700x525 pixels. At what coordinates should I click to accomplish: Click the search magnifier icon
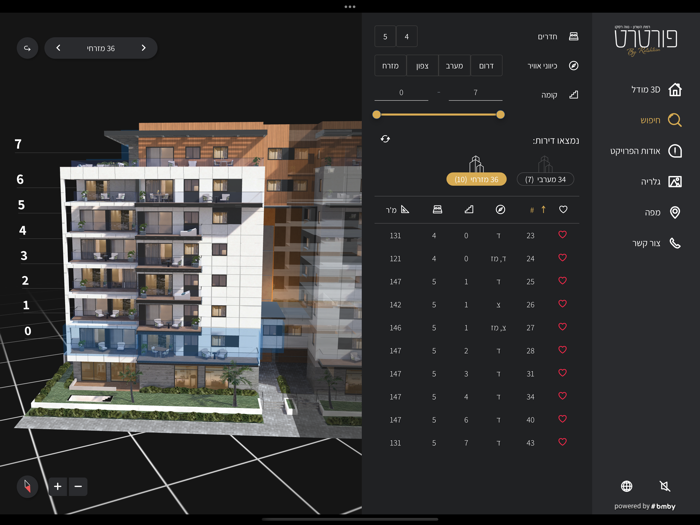[675, 120]
